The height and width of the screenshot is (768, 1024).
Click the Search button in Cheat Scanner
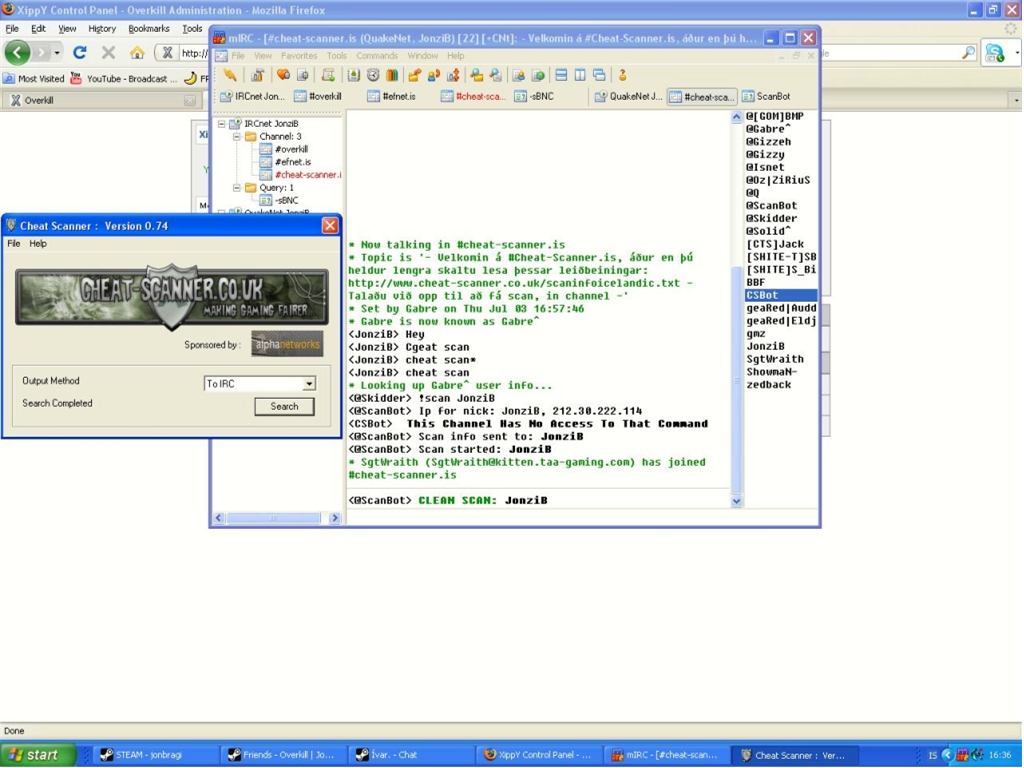(284, 406)
